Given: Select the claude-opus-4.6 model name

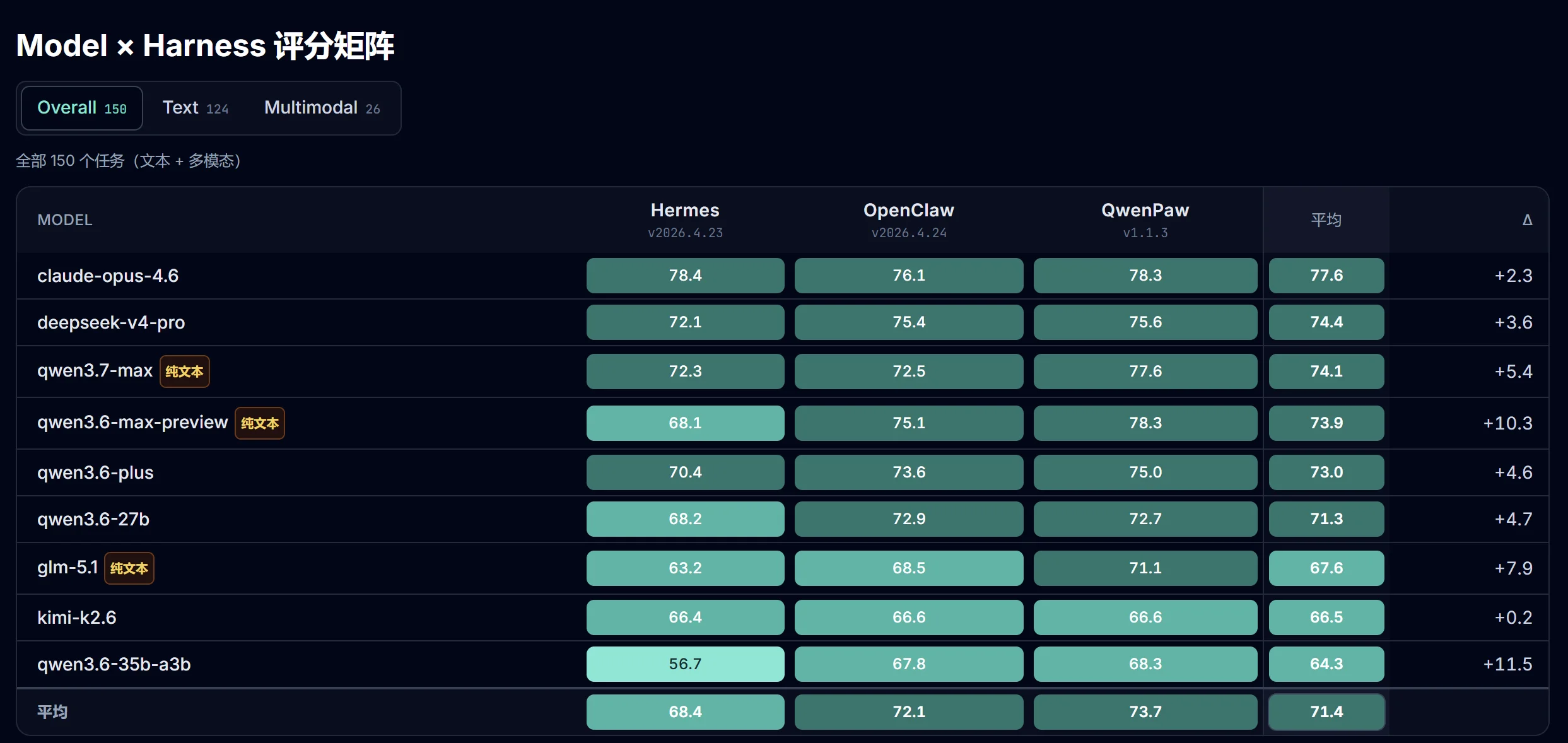Looking at the screenshot, I should pos(108,276).
